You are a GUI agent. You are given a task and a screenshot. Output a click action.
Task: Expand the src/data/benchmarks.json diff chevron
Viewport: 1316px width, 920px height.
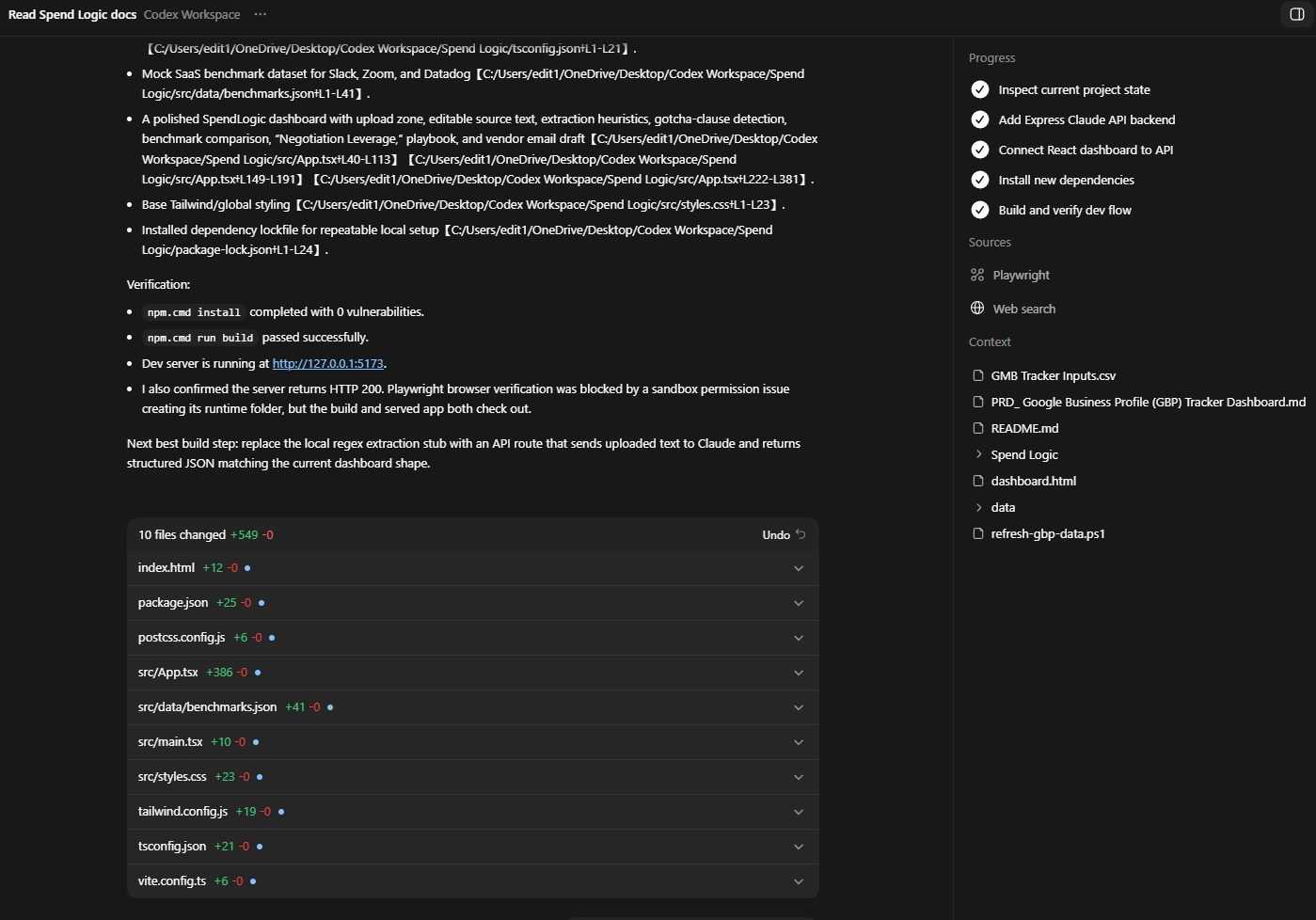[x=799, y=707]
